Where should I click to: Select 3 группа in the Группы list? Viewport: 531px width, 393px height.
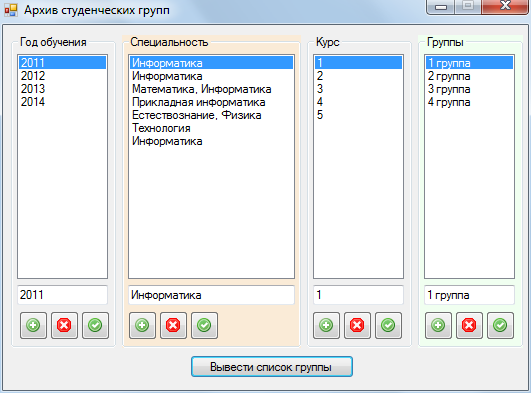coord(470,89)
